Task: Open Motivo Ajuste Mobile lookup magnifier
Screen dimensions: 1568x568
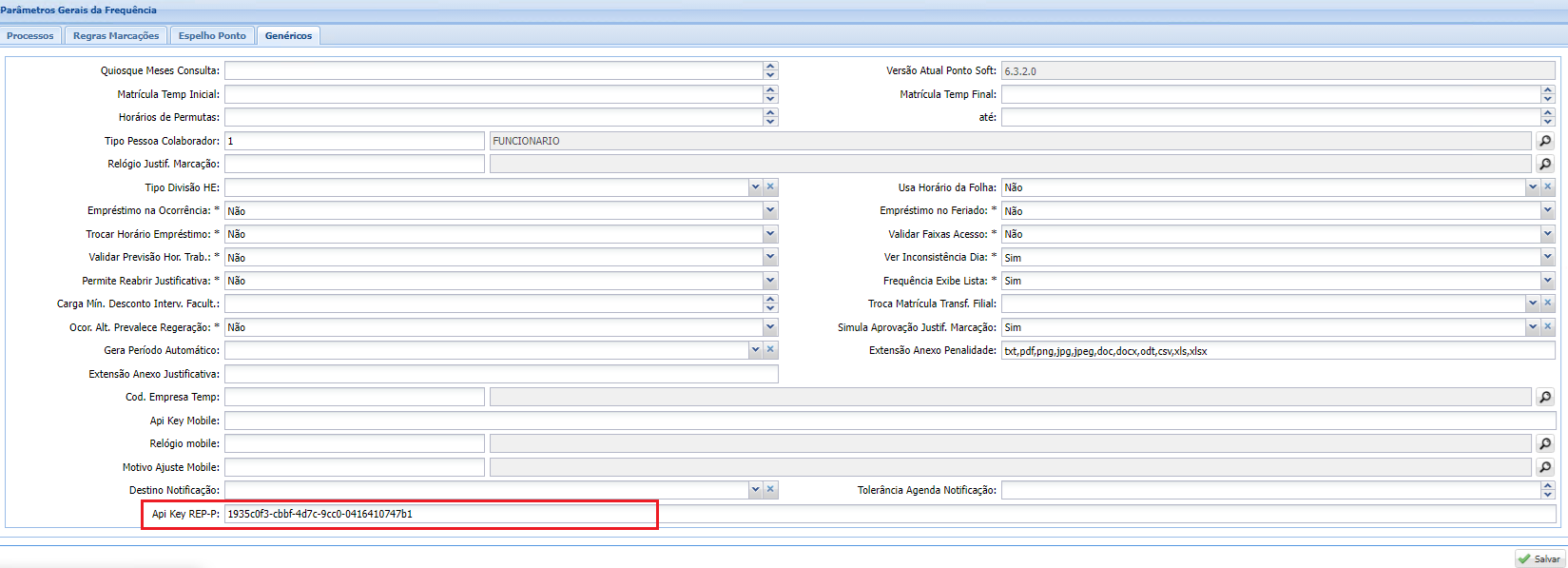Action: coord(1545,467)
